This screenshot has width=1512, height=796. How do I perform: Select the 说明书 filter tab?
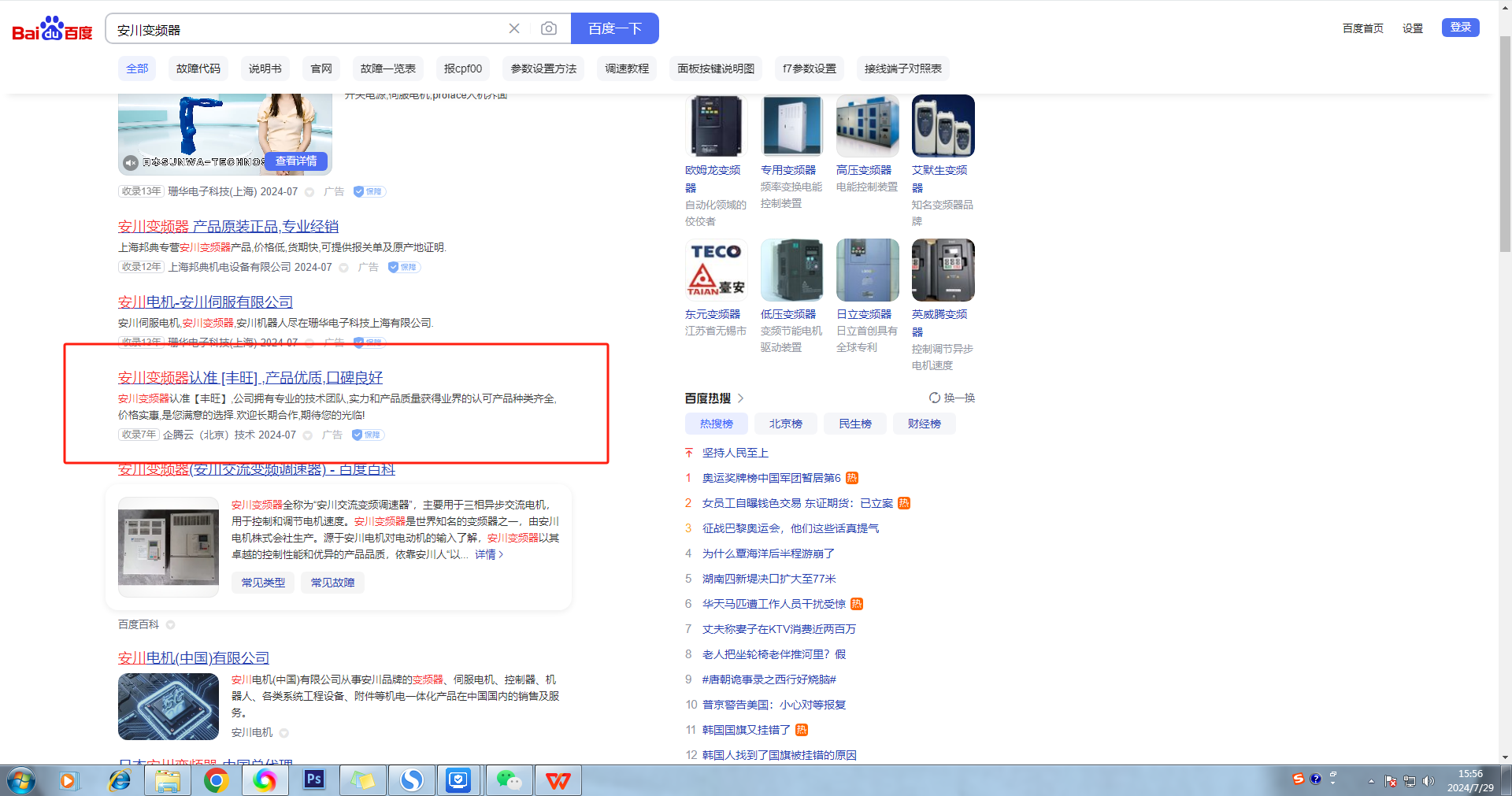coord(265,68)
